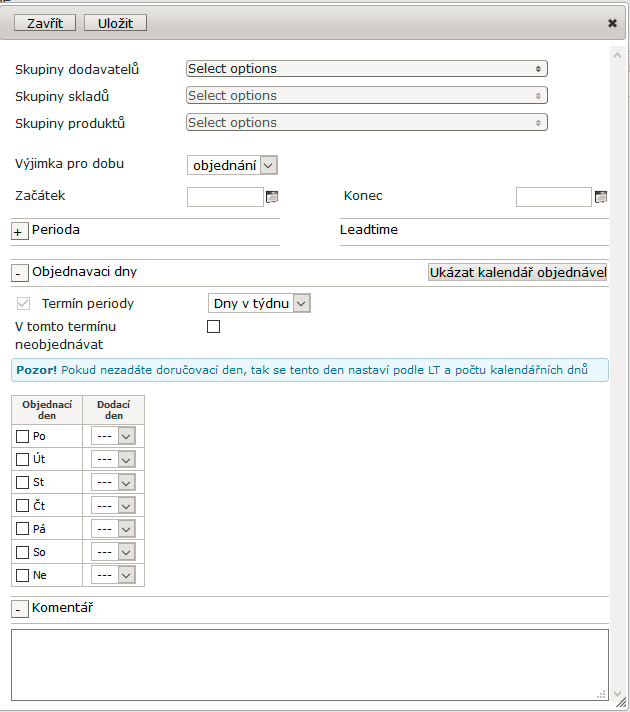Tick the Ne ordering day checkbox
The image size is (630, 712).
click(x=23, y=575)
